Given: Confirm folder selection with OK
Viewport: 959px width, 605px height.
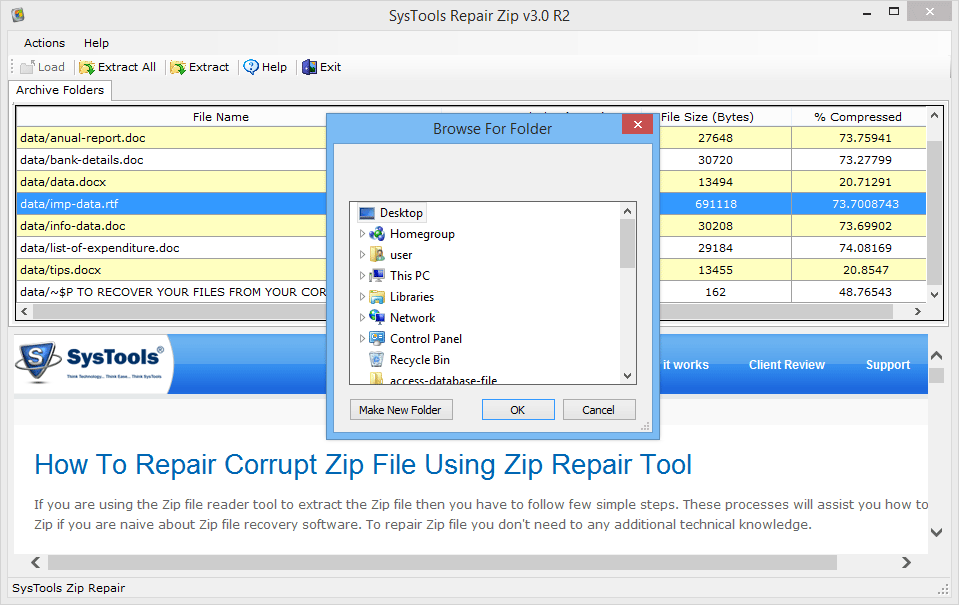Looking at the screenshot, I should pyautogui.click(x=517, y=410).
